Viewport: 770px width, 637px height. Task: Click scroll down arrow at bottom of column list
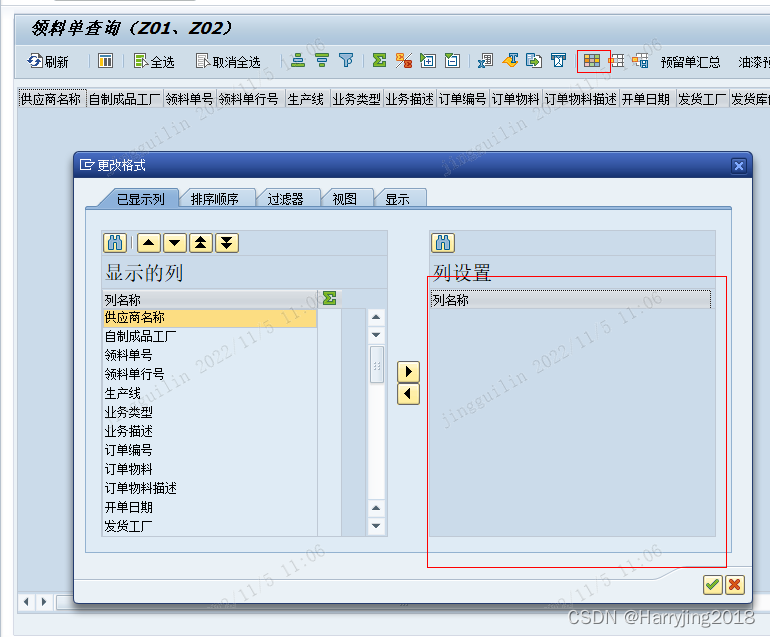[376, 526]
